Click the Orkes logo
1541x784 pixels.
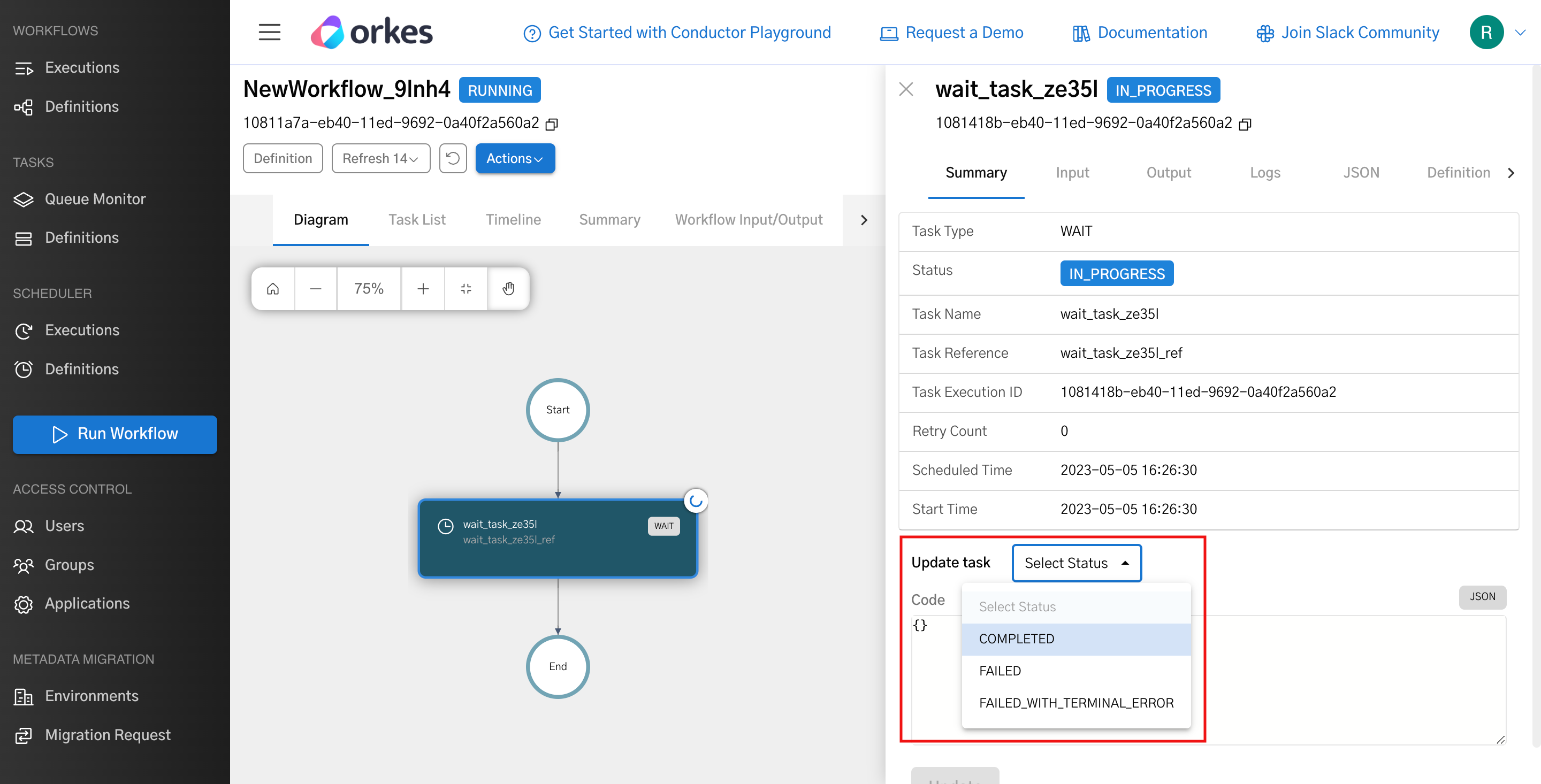[371, 32]
